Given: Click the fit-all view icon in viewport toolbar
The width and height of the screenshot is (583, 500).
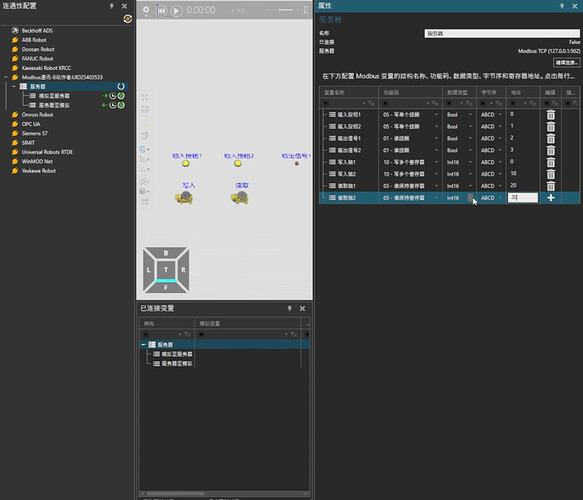Looking at the screenshot, I should tap(145, 97).
